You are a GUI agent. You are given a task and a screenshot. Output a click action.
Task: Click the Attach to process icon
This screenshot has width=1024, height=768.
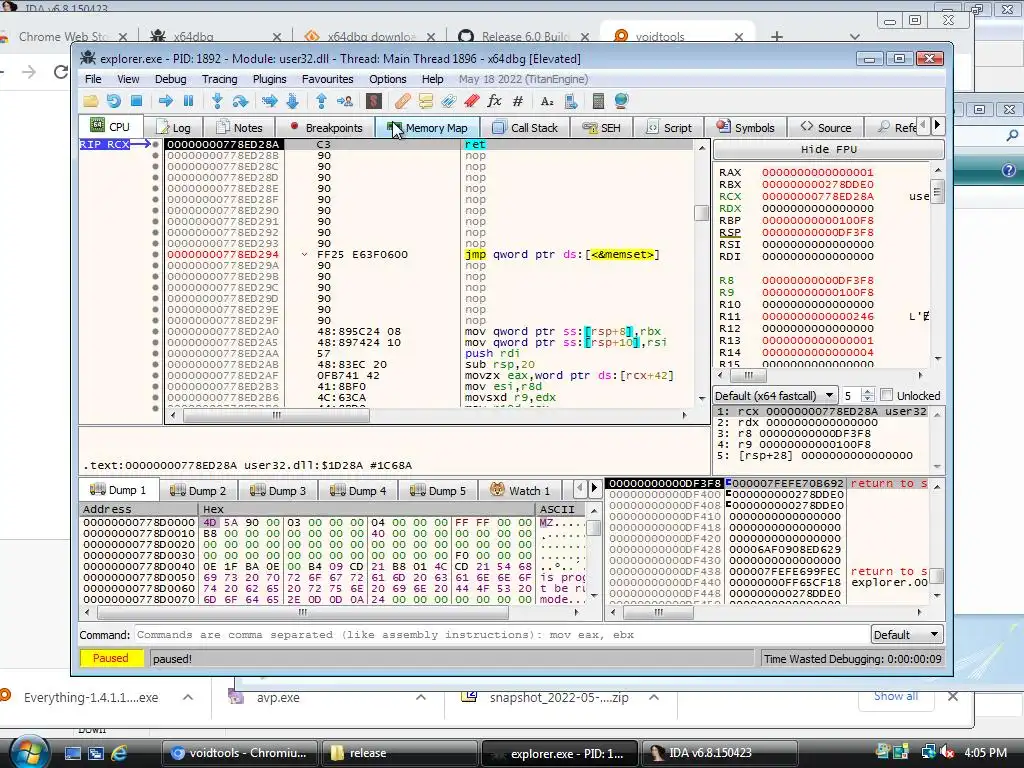click(x=571, y=101)
